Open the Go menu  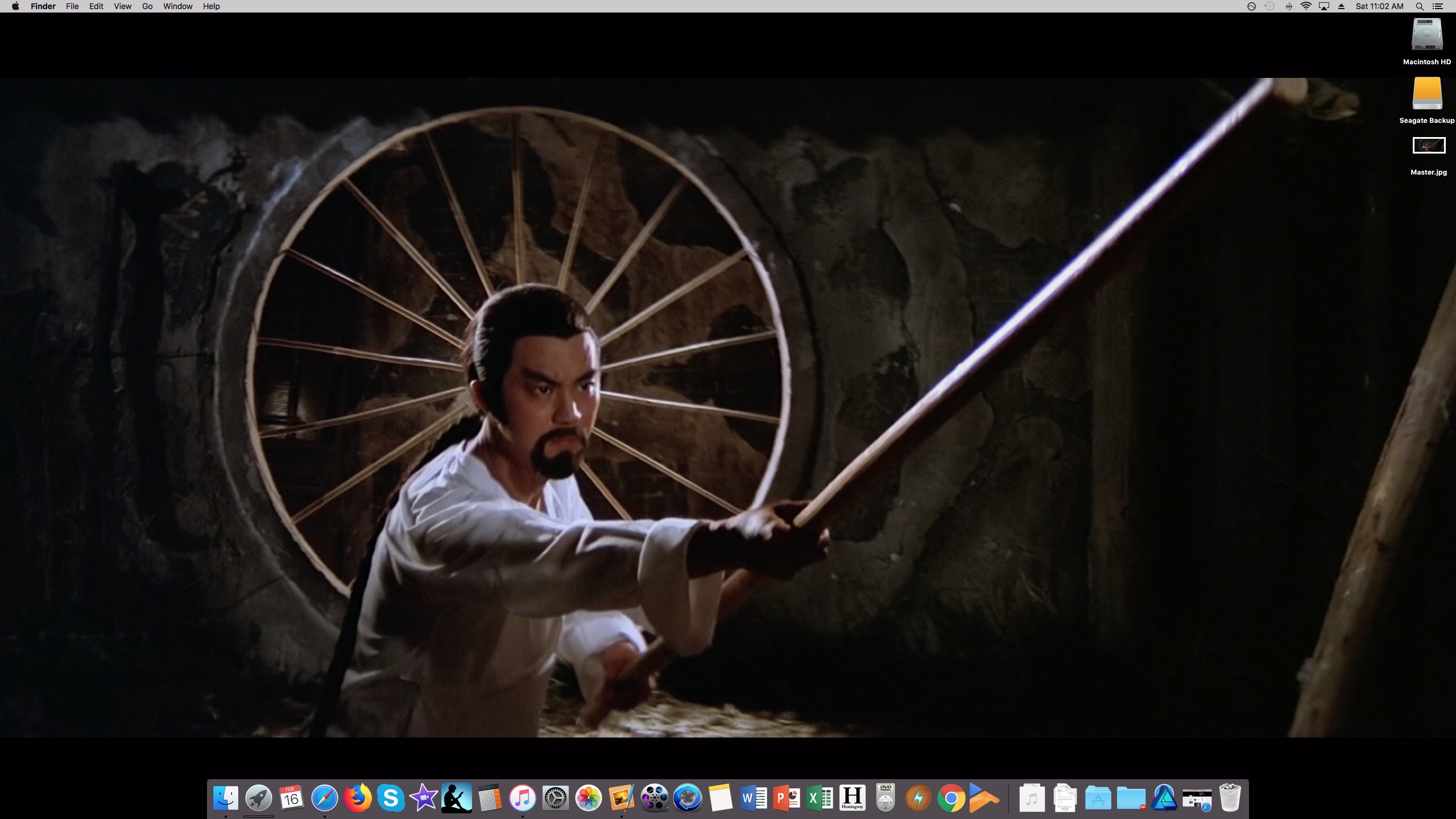(147, 6)
